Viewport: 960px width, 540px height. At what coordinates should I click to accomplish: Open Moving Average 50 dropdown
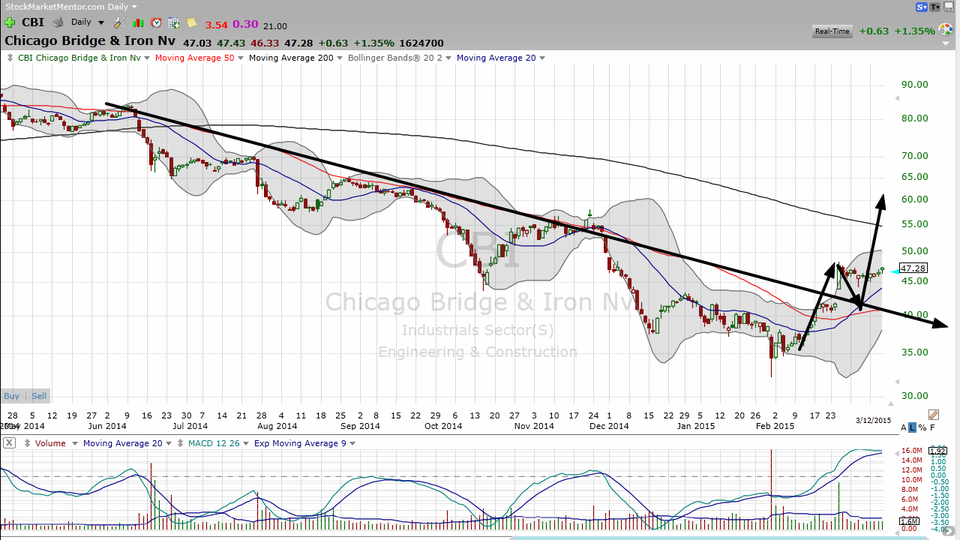point(241,58)
